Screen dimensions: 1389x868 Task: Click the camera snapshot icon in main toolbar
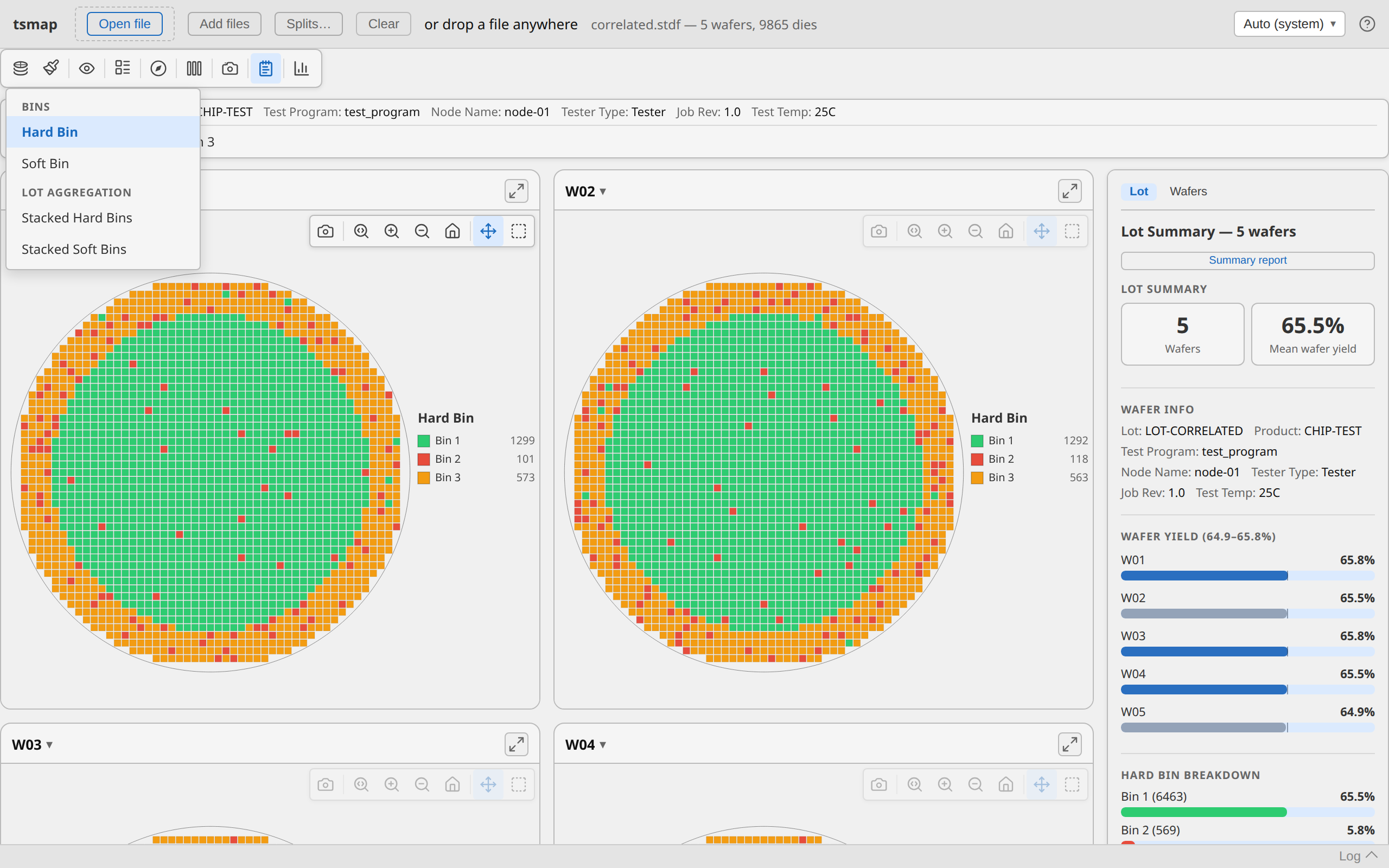point(230,68)
